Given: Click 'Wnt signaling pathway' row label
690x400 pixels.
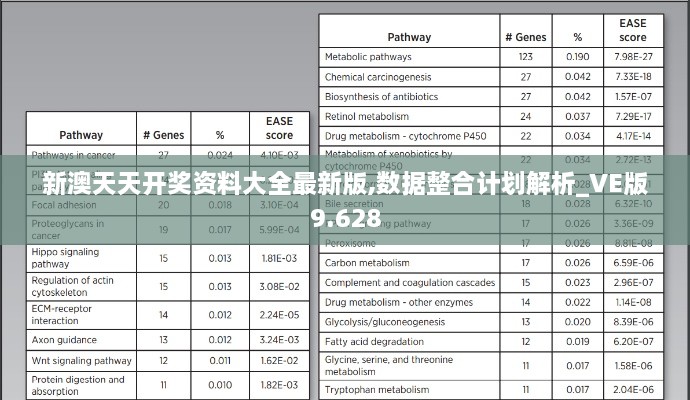Looking at the screenshot, I should click(x=81, y=361).
